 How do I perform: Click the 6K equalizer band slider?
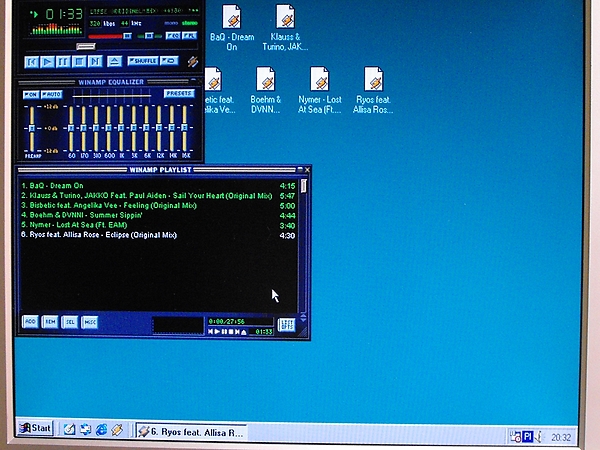(x=147, y=128)
